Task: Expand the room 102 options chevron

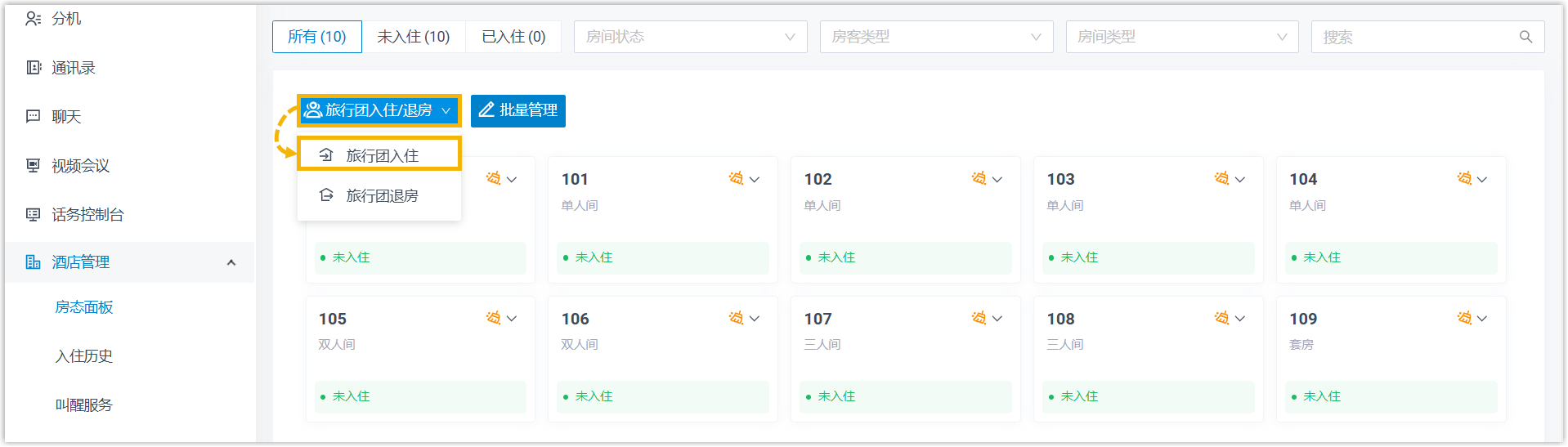Action: tap(997, 179)
